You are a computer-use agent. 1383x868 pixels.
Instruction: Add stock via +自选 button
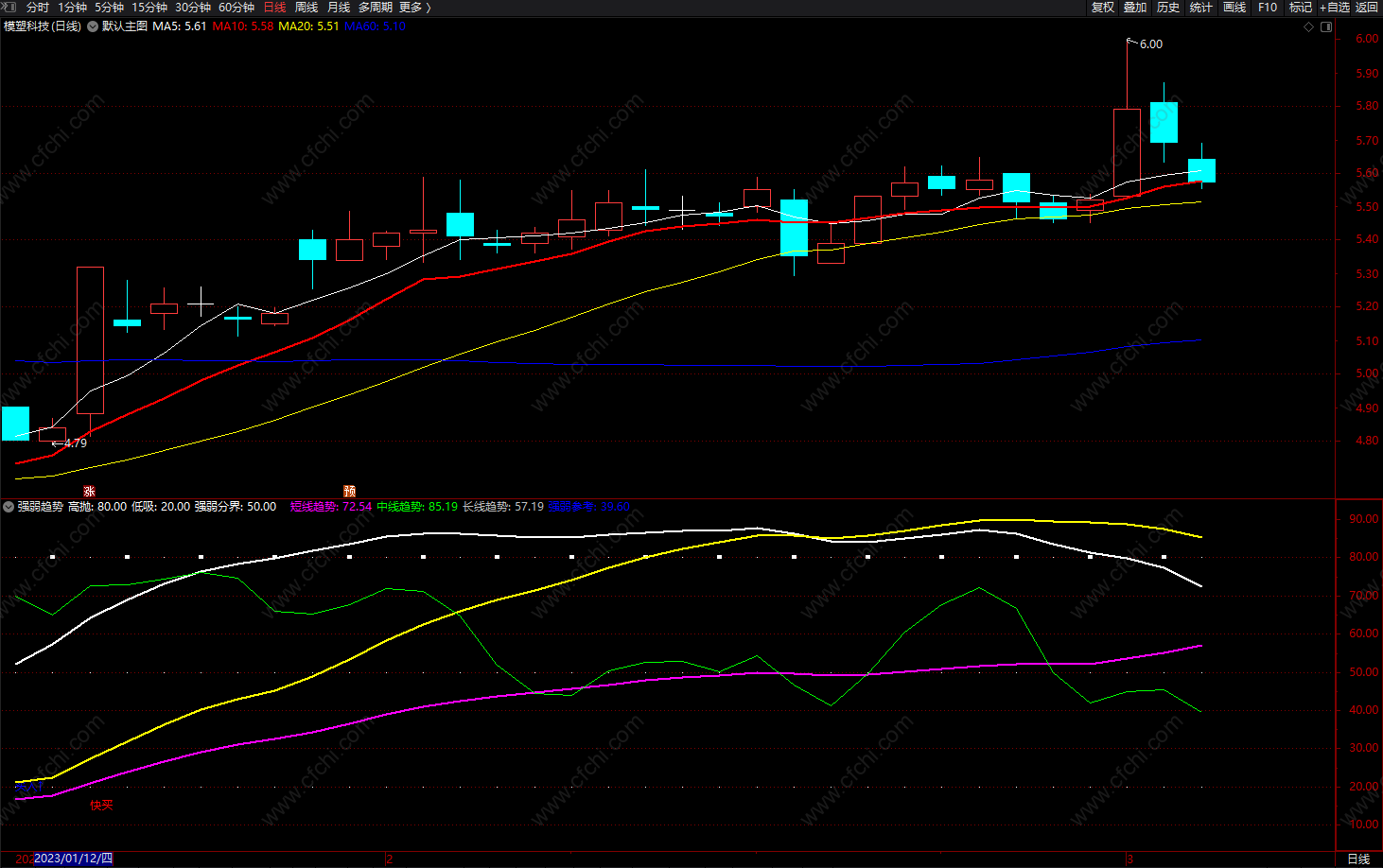coord(1335,8)
